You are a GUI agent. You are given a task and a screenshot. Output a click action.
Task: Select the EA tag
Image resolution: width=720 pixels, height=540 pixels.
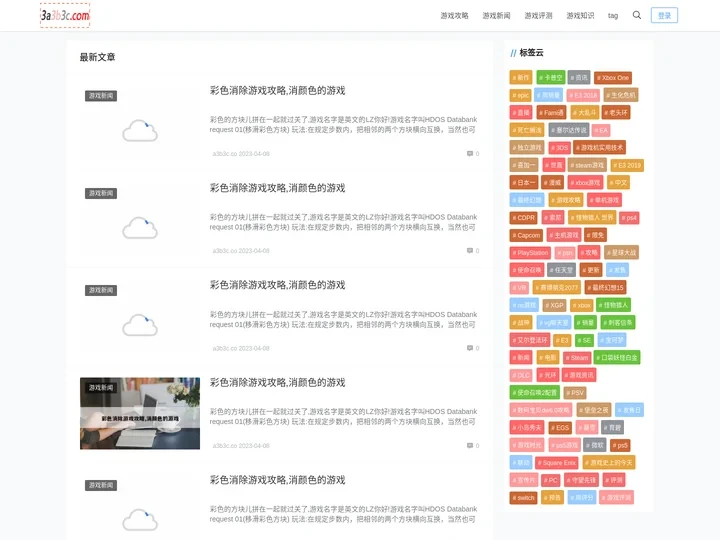pyautogui.click(x=601, y=130)
